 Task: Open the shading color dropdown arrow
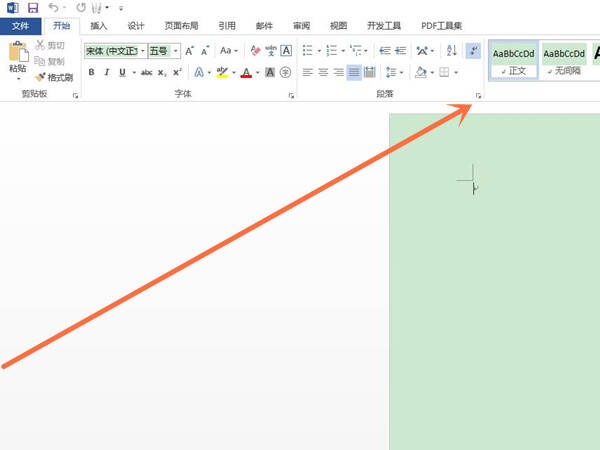(x=432, y=72)
